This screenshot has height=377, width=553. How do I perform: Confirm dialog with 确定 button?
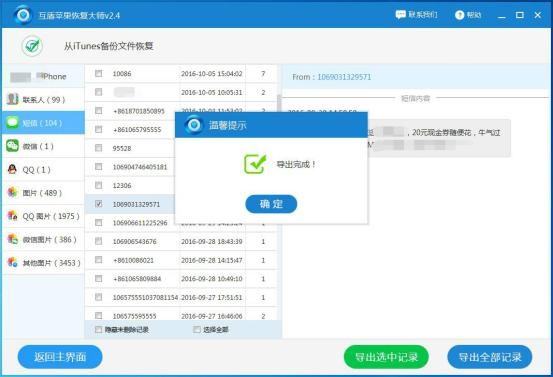pyautogui.click(x=271, y=204)
